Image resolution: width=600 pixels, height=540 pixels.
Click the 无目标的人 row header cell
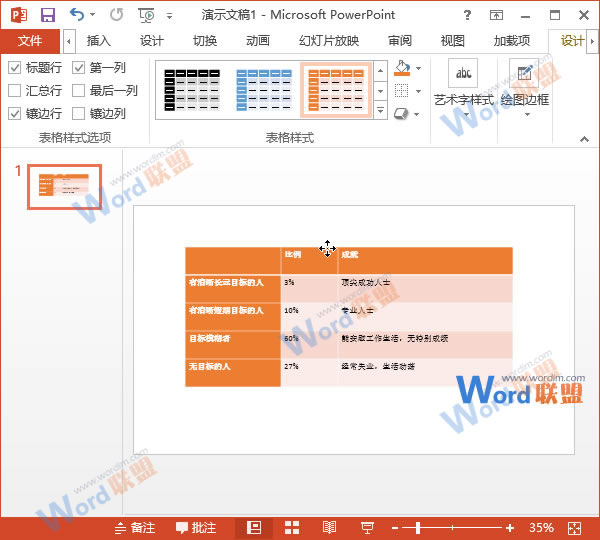(233, 373)
